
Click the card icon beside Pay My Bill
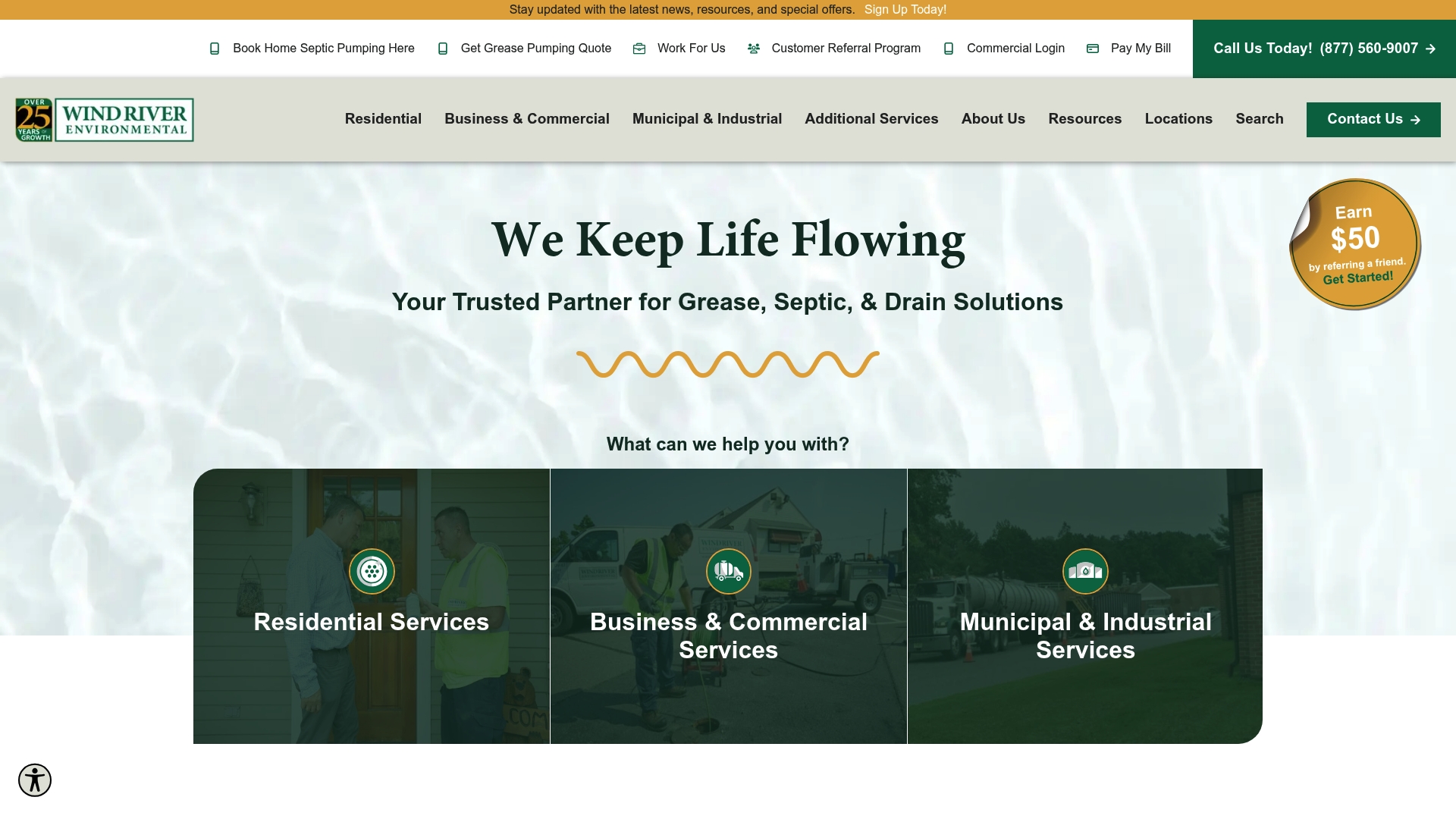[x=1093, y=49]
